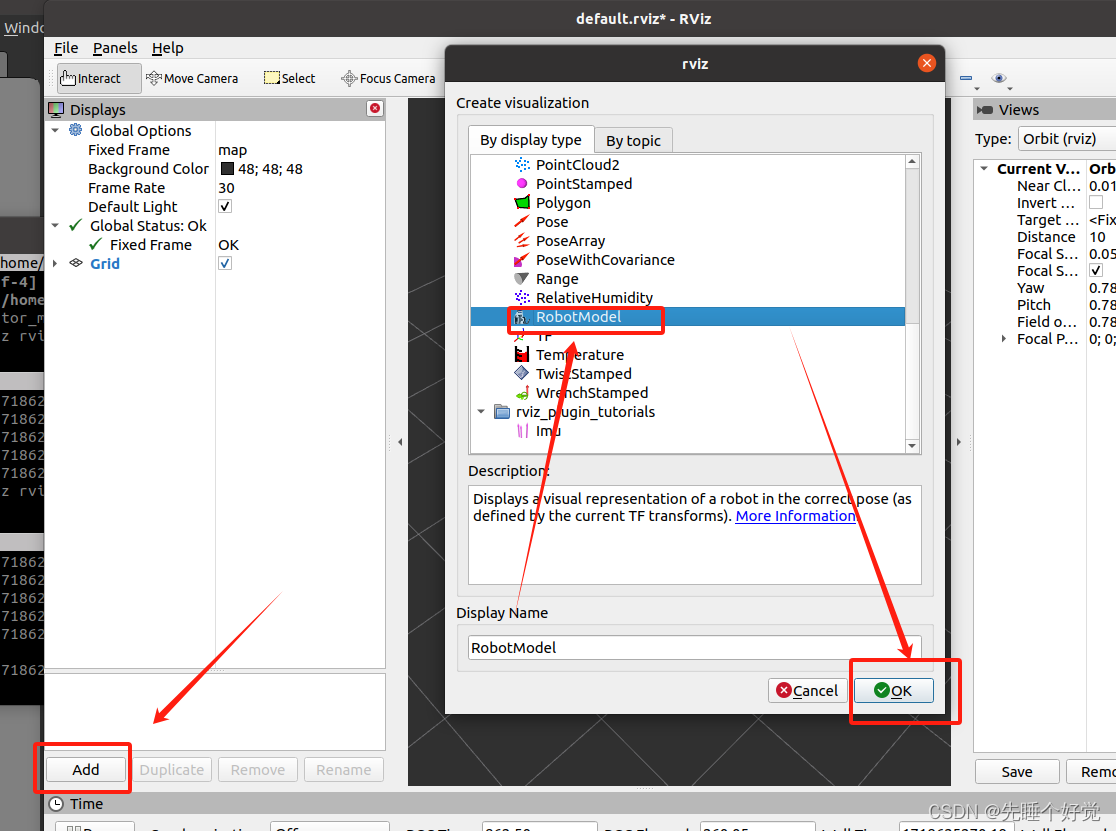Activate the Select tool
Image resolution: width=1116 pixels, height=831 pixels.
[x=289, y=78]
